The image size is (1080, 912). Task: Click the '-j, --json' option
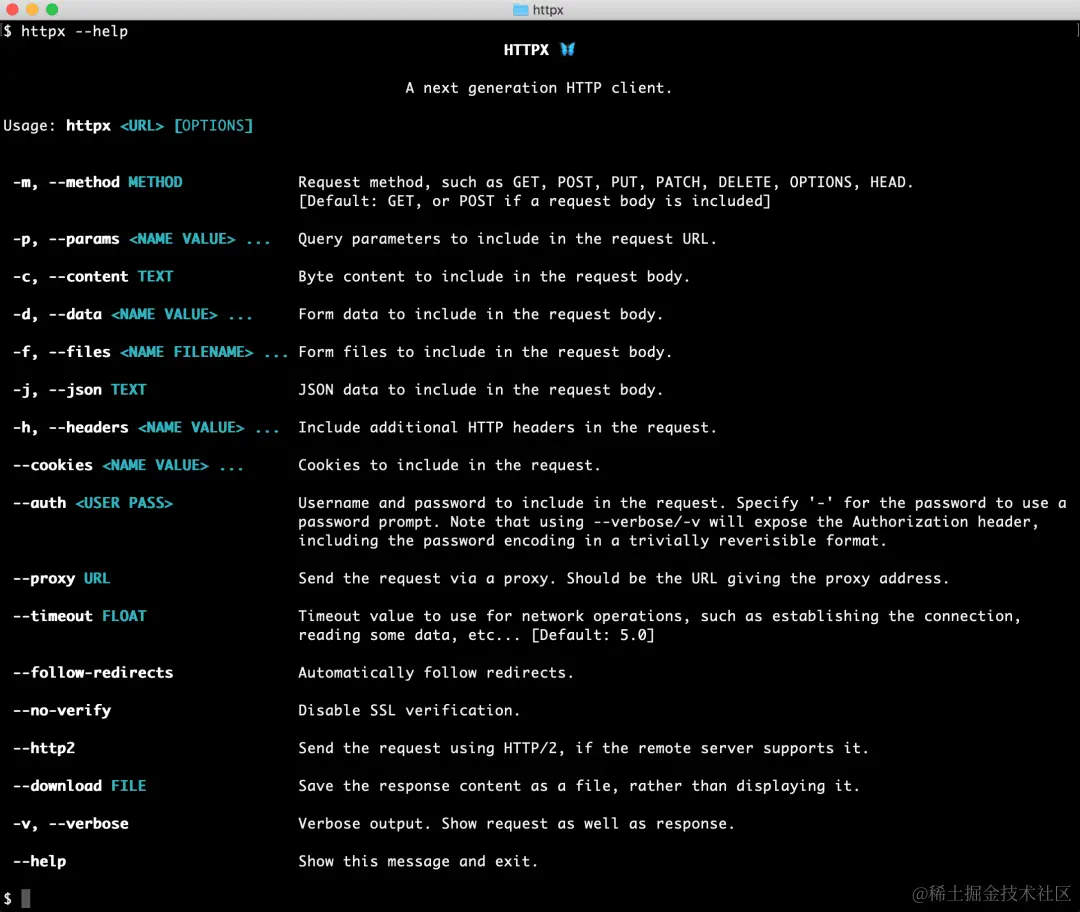57,390
